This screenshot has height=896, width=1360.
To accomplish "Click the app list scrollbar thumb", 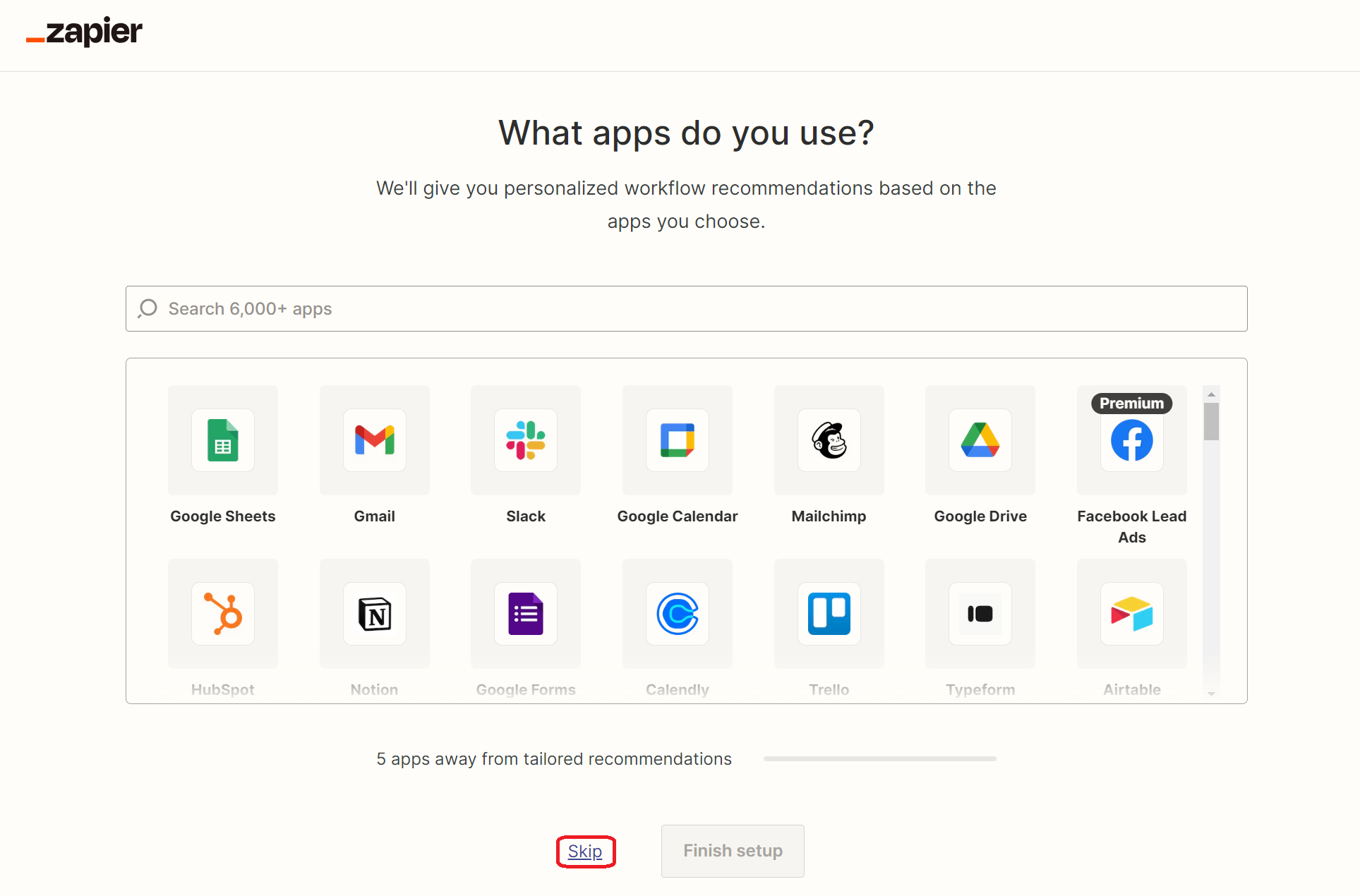I will (1212, 421).
